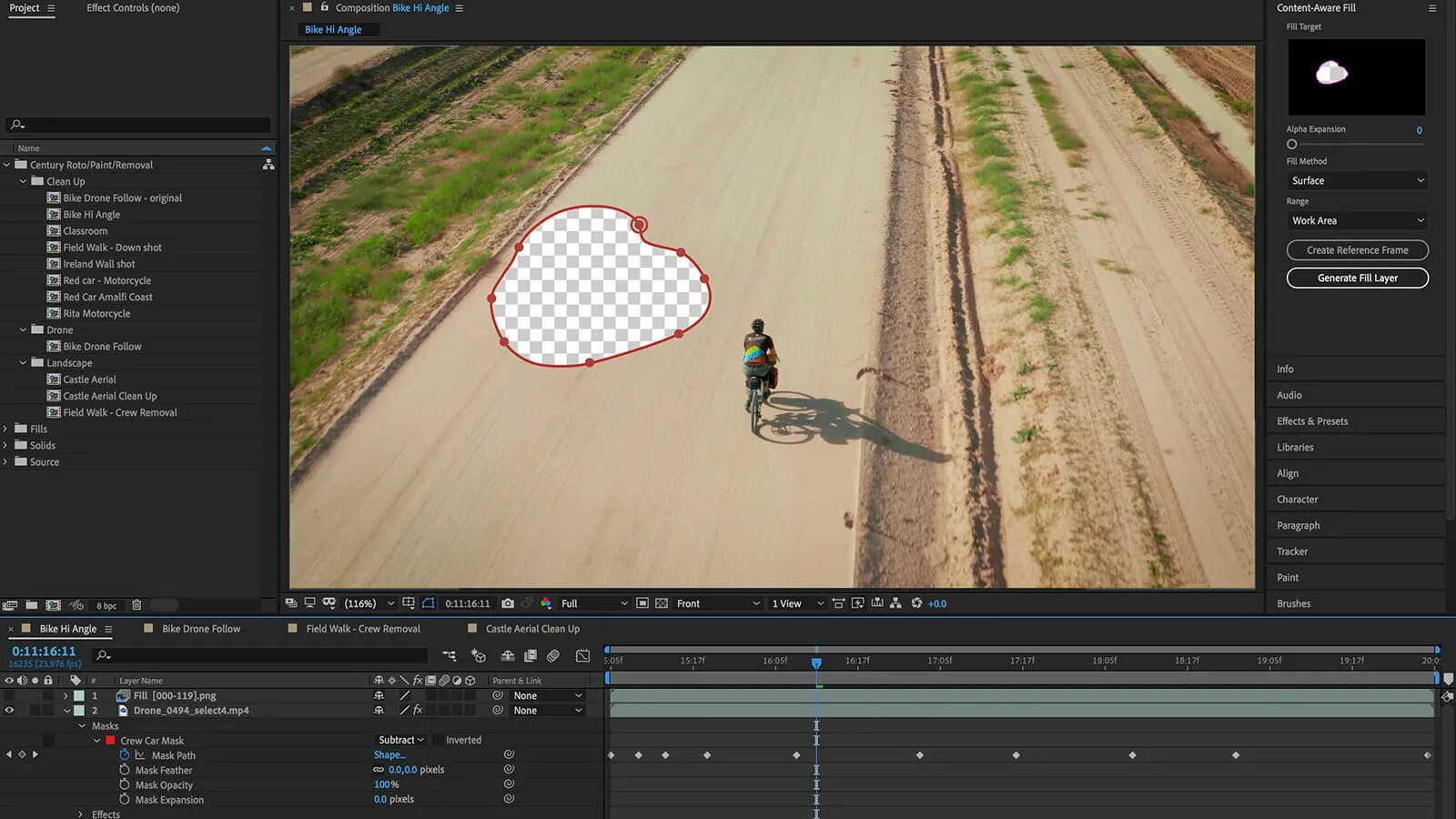The width and height of the screenshot is (1456, 819).
Task: Open the composition flowchart icon
Action: [x=895, y=603]
